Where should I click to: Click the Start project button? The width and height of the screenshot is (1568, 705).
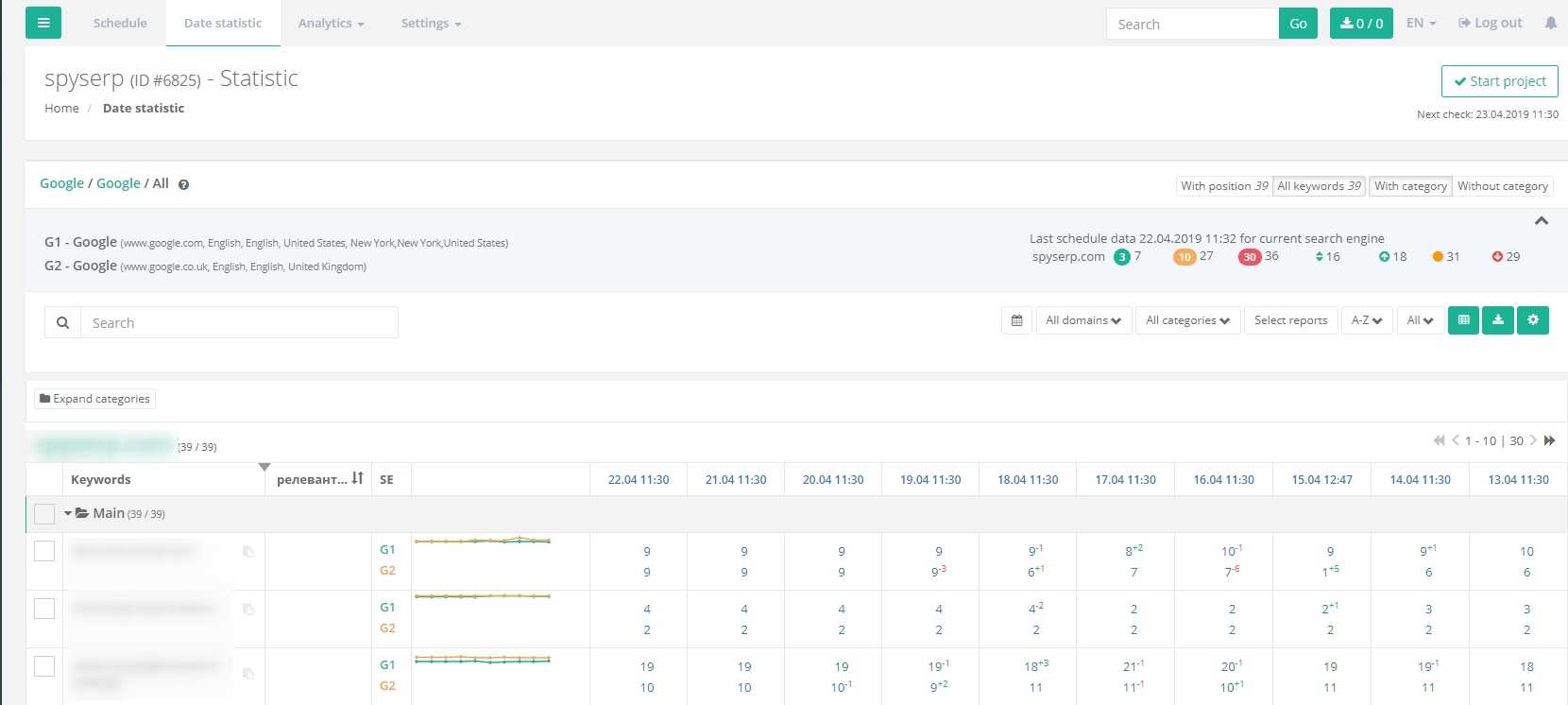(1500, 81)
